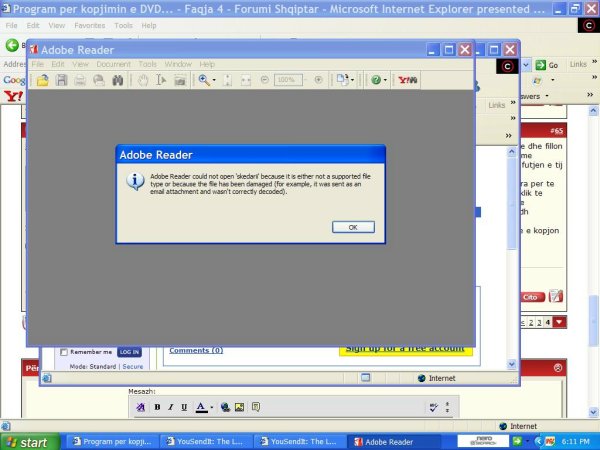Open Internet Explorer Favorites menu
Image resolution: width=600 pixels, height=450 pixels.
tap(90, 26)
